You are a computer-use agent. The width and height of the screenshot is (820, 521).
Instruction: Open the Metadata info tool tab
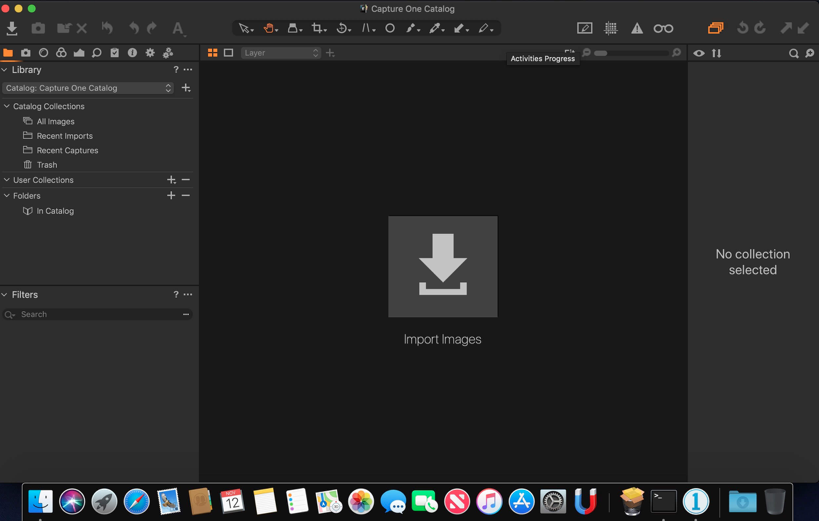[x=132, y=53]
